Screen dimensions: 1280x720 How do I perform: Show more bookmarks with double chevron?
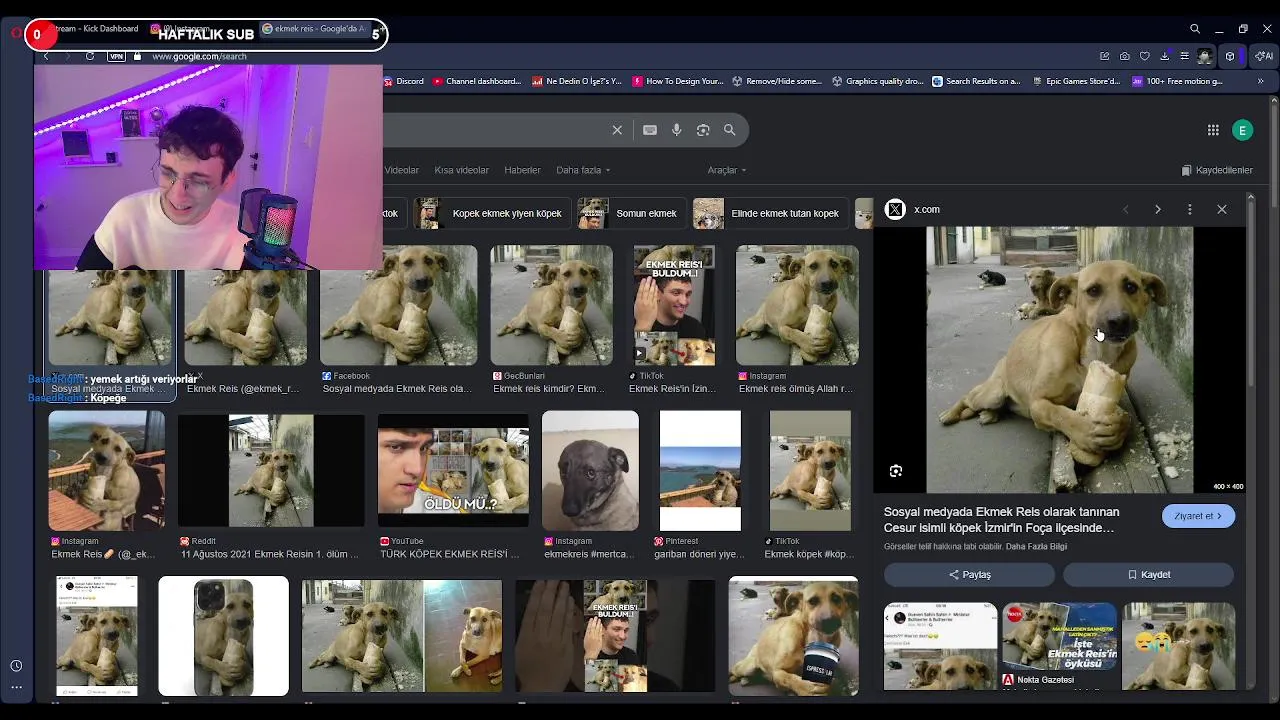[1260, 81]
